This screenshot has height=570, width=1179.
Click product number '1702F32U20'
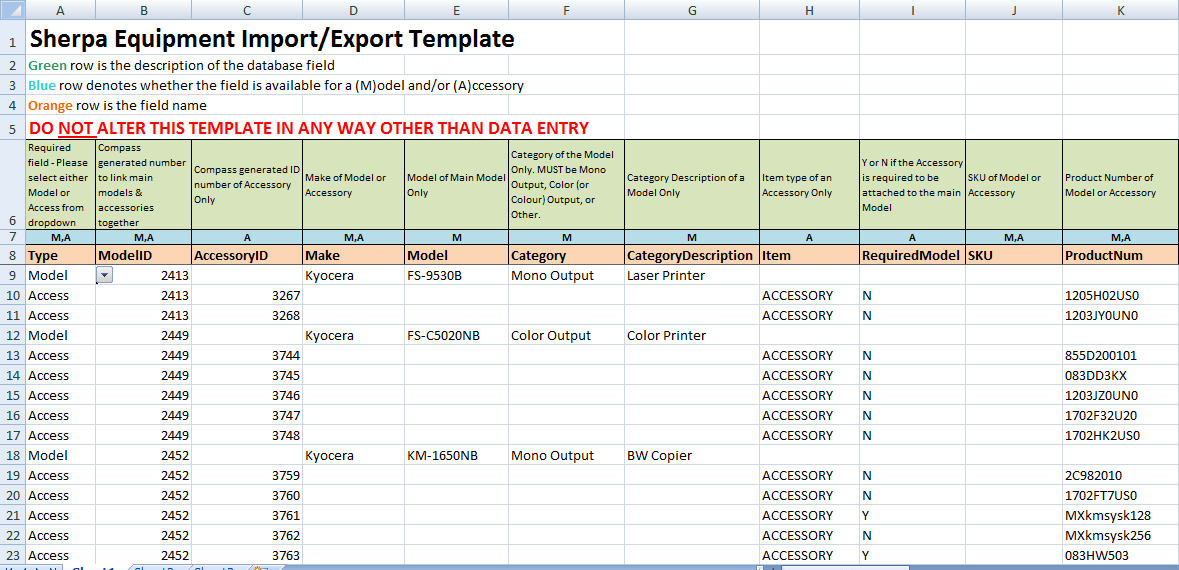[x=1120, y=415]
